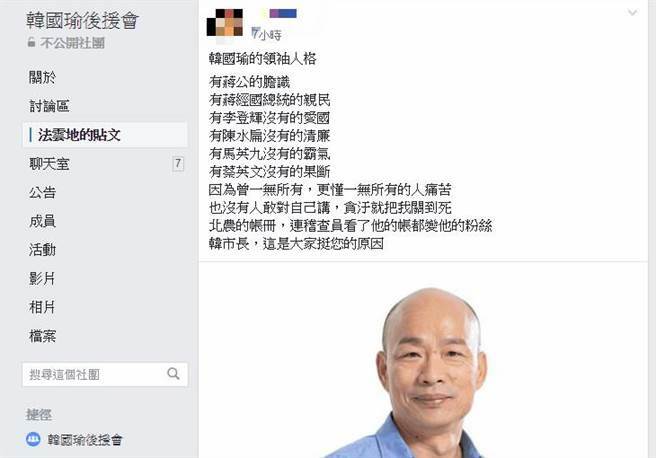Open 影片 in the sidebar

[x=42, y=279]
